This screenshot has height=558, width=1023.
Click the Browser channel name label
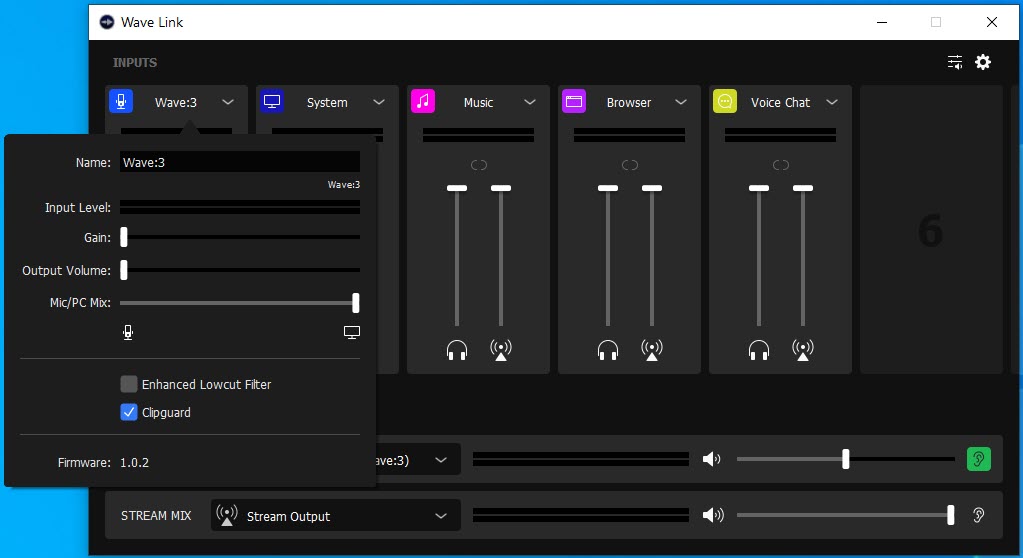coord(629,102)
